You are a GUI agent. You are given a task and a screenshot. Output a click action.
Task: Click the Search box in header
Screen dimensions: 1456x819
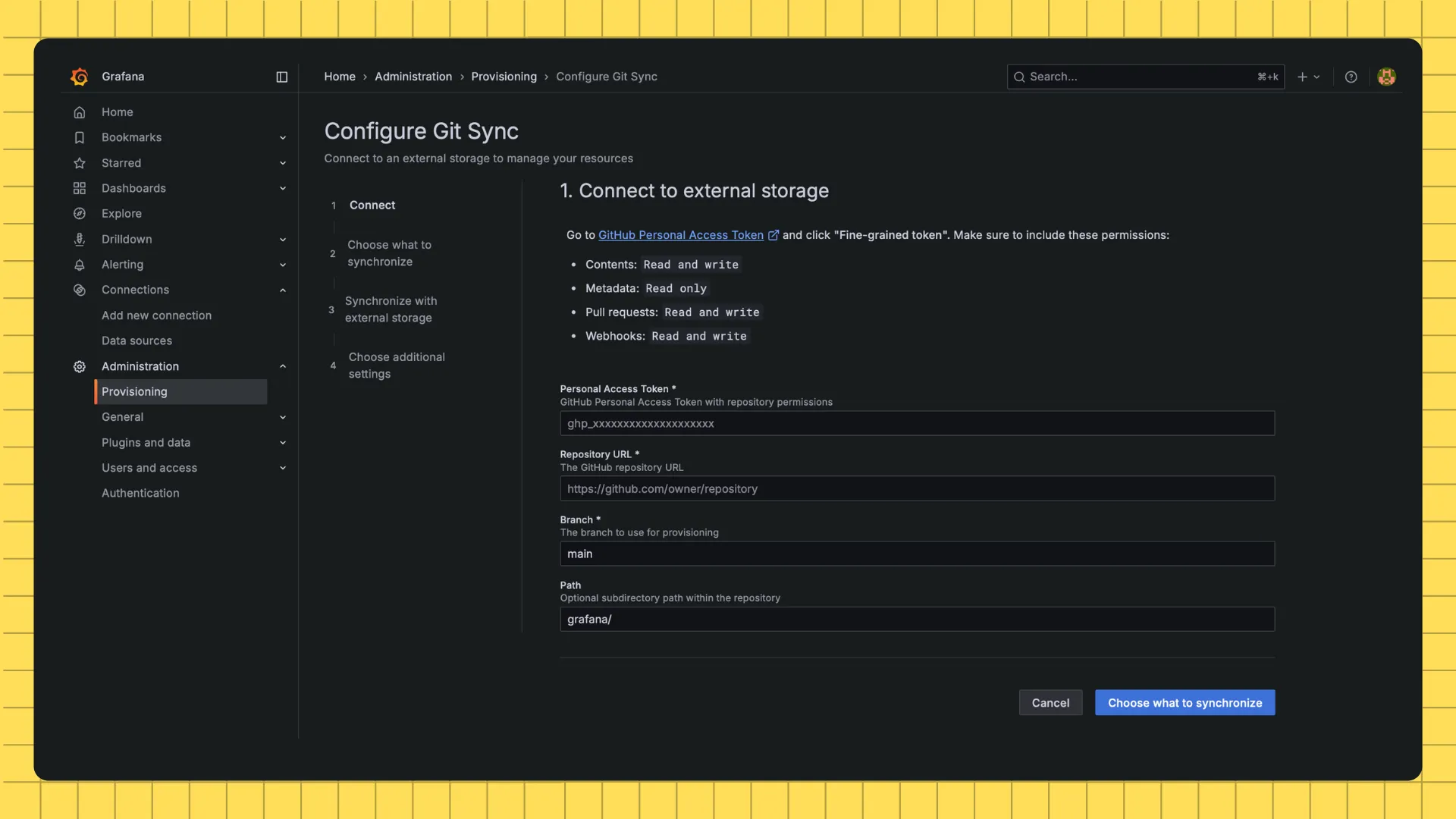[x=1145, y=77]
